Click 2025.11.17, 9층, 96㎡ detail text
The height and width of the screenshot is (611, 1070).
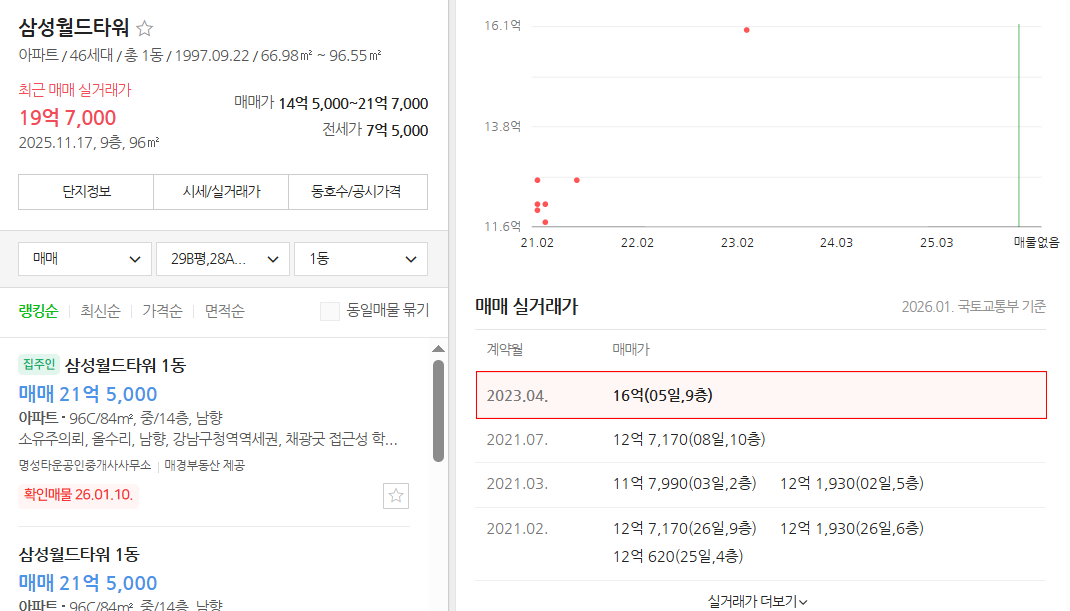(89, 143)
